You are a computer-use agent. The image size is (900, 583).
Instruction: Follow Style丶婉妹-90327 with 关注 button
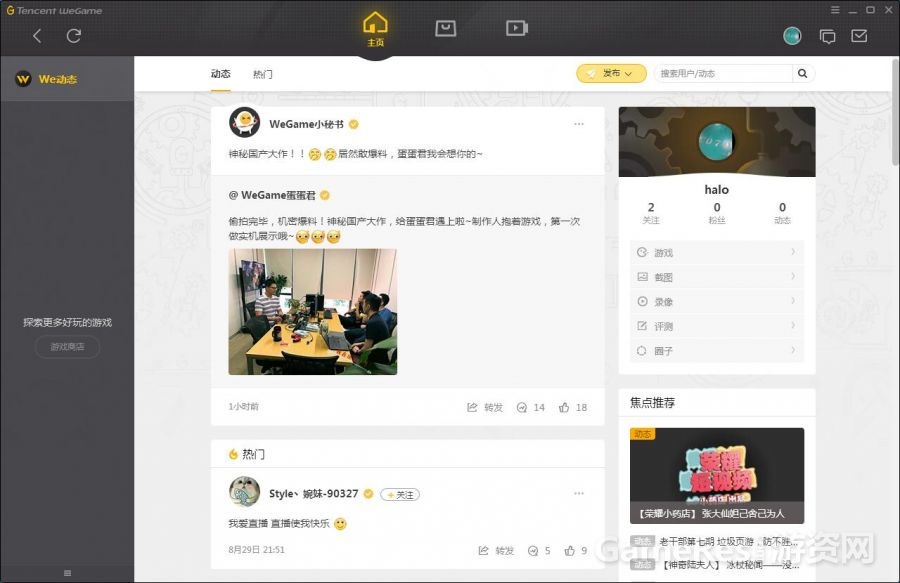pyautogui.click(x=400, y=495)
